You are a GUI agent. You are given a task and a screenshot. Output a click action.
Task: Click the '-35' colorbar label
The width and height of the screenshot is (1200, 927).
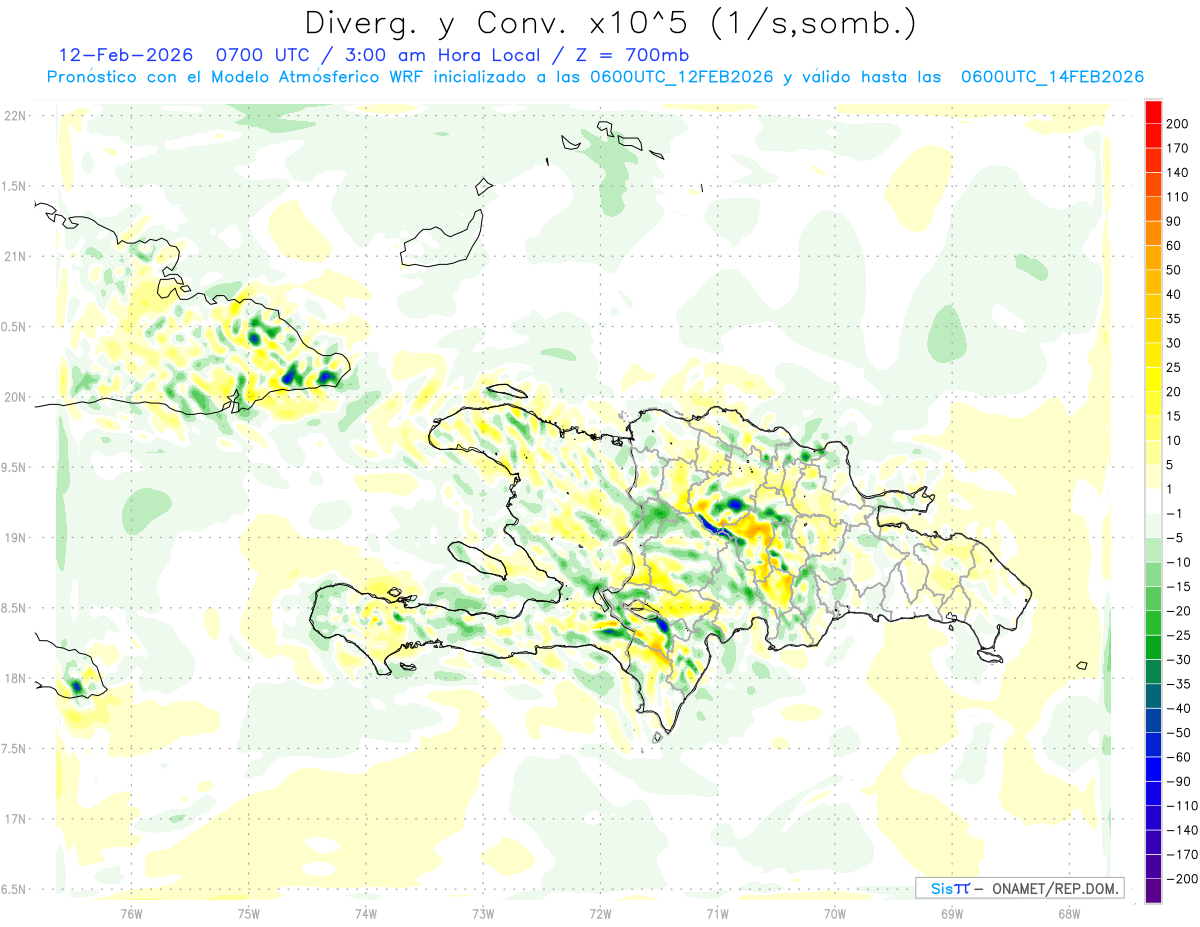point(1177,684)
